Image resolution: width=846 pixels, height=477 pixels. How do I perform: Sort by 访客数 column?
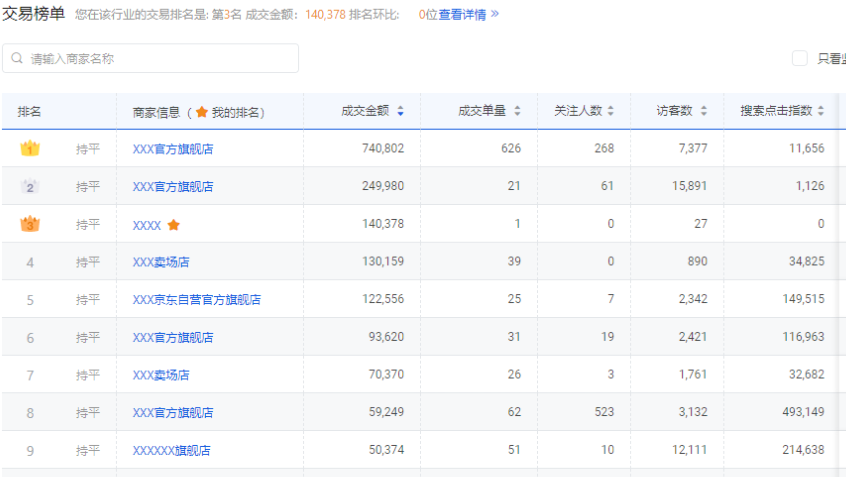[x=703, y=112]
